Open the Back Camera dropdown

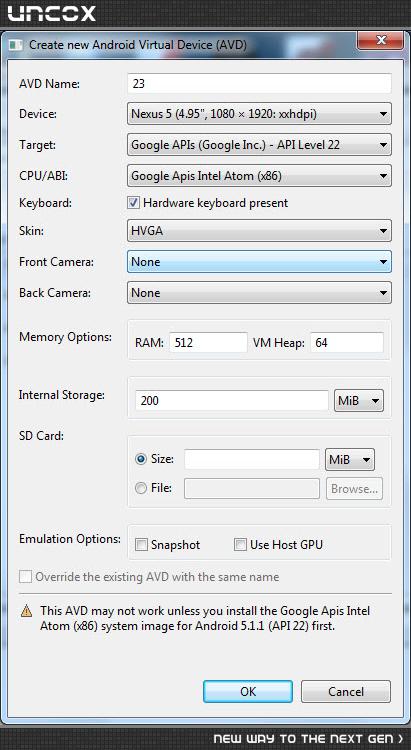coord(259,293)
